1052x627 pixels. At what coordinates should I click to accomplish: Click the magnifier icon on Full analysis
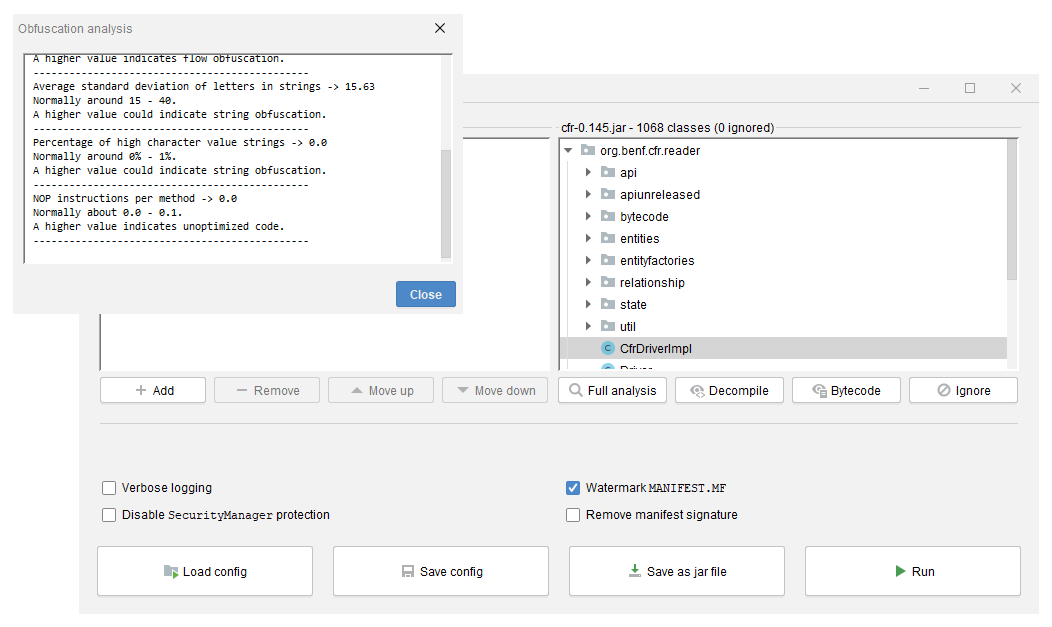[577, 390]
